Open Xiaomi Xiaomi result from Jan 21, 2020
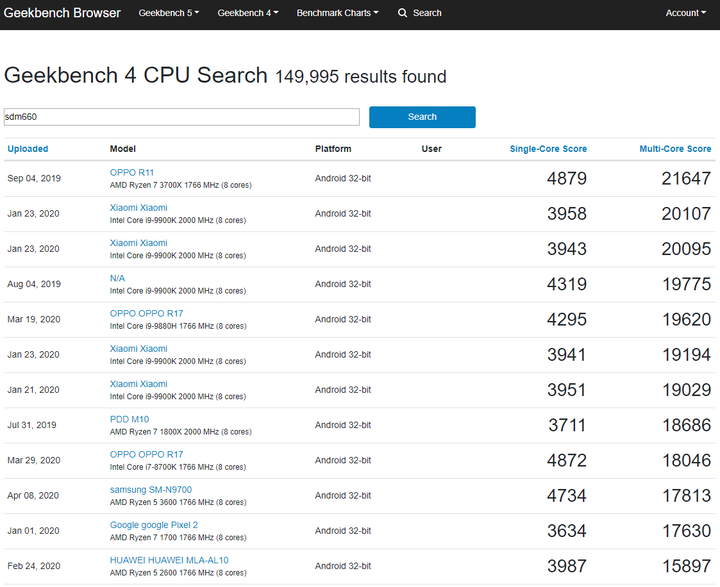Screen dimensions: 720x587 [139, 384]
